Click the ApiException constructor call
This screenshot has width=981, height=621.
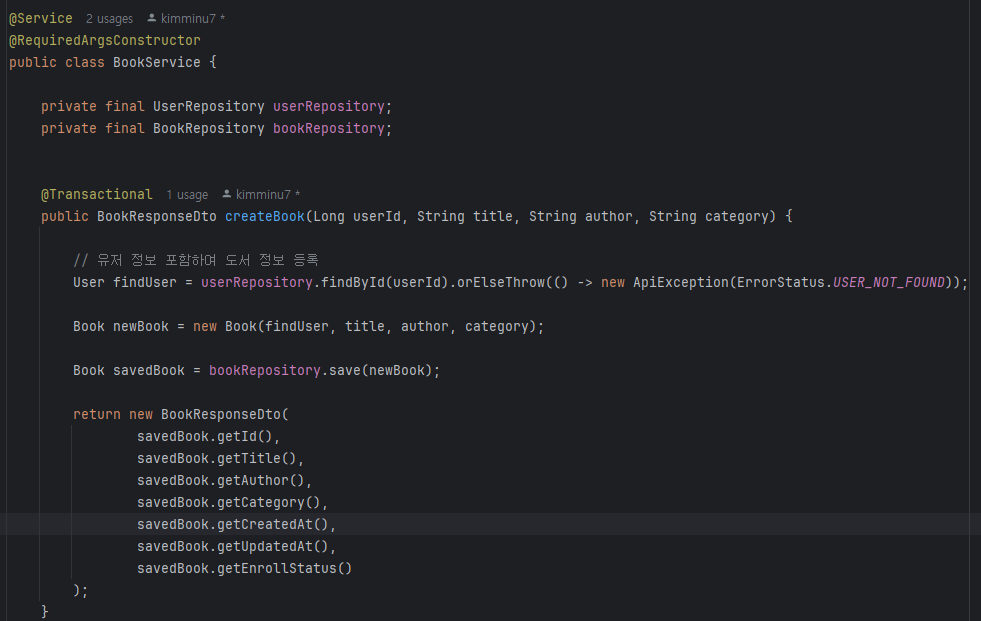(x=681, y=283)
